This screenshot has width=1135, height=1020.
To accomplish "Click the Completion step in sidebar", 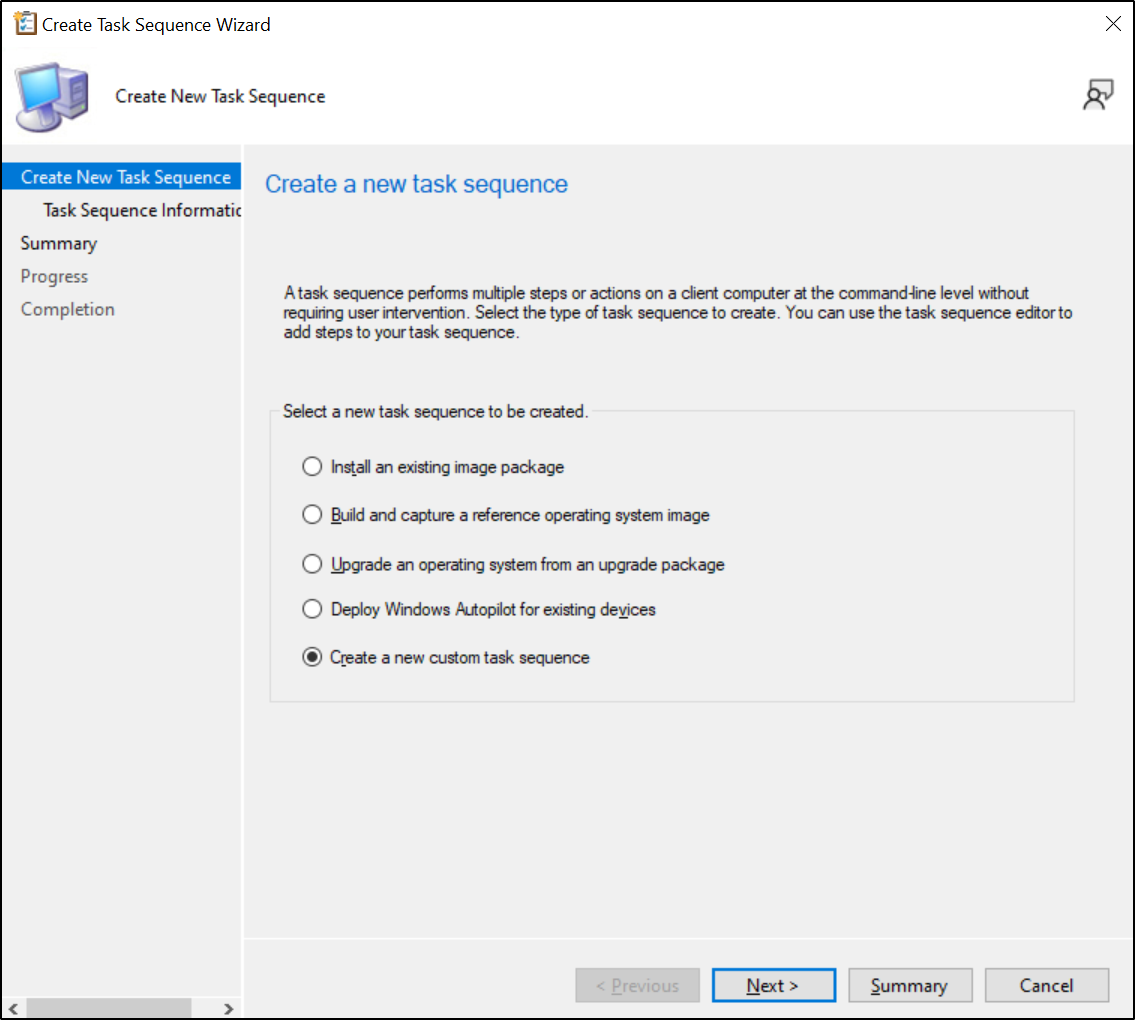I will coord(67,309).
